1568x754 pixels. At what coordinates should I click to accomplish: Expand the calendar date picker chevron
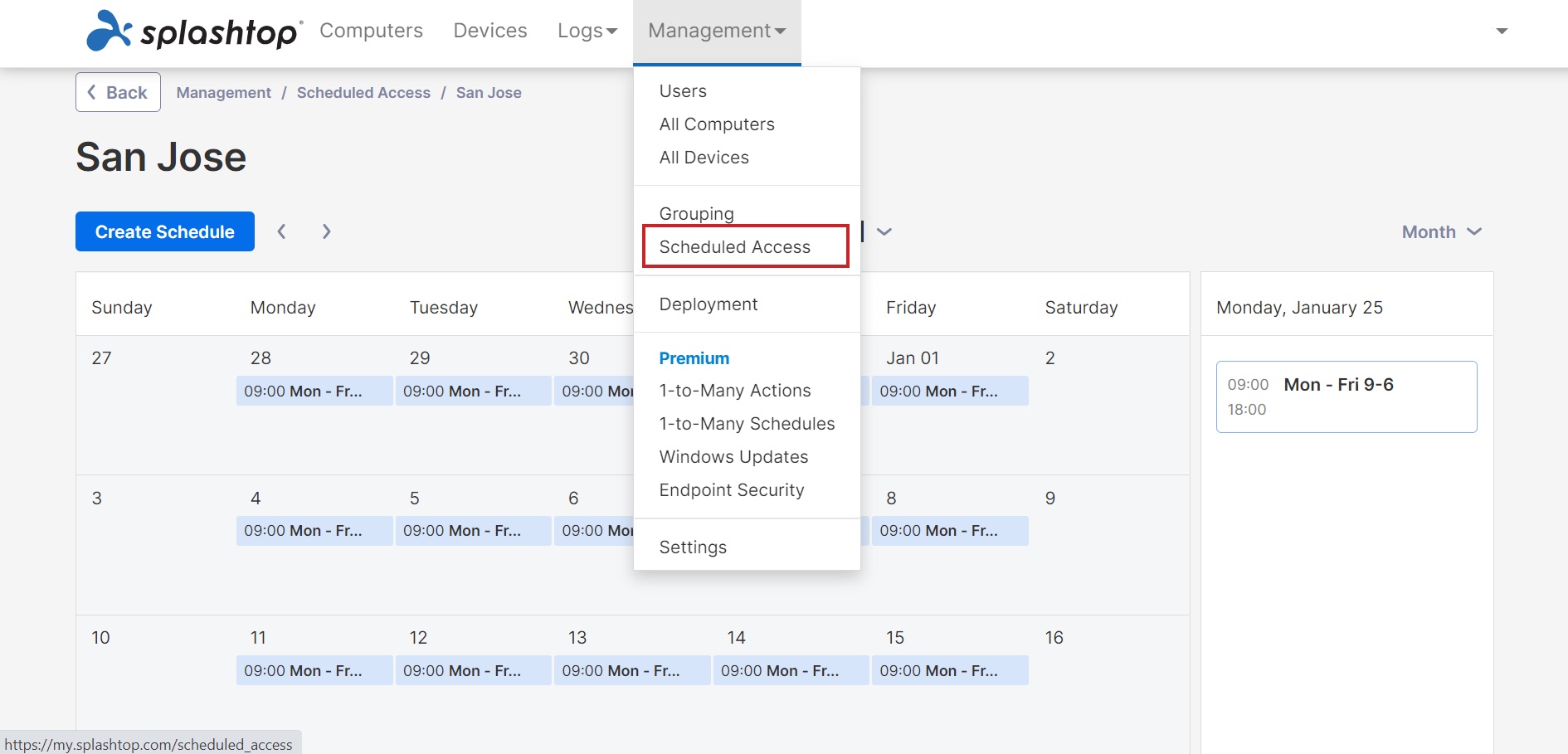pos(884,231)
